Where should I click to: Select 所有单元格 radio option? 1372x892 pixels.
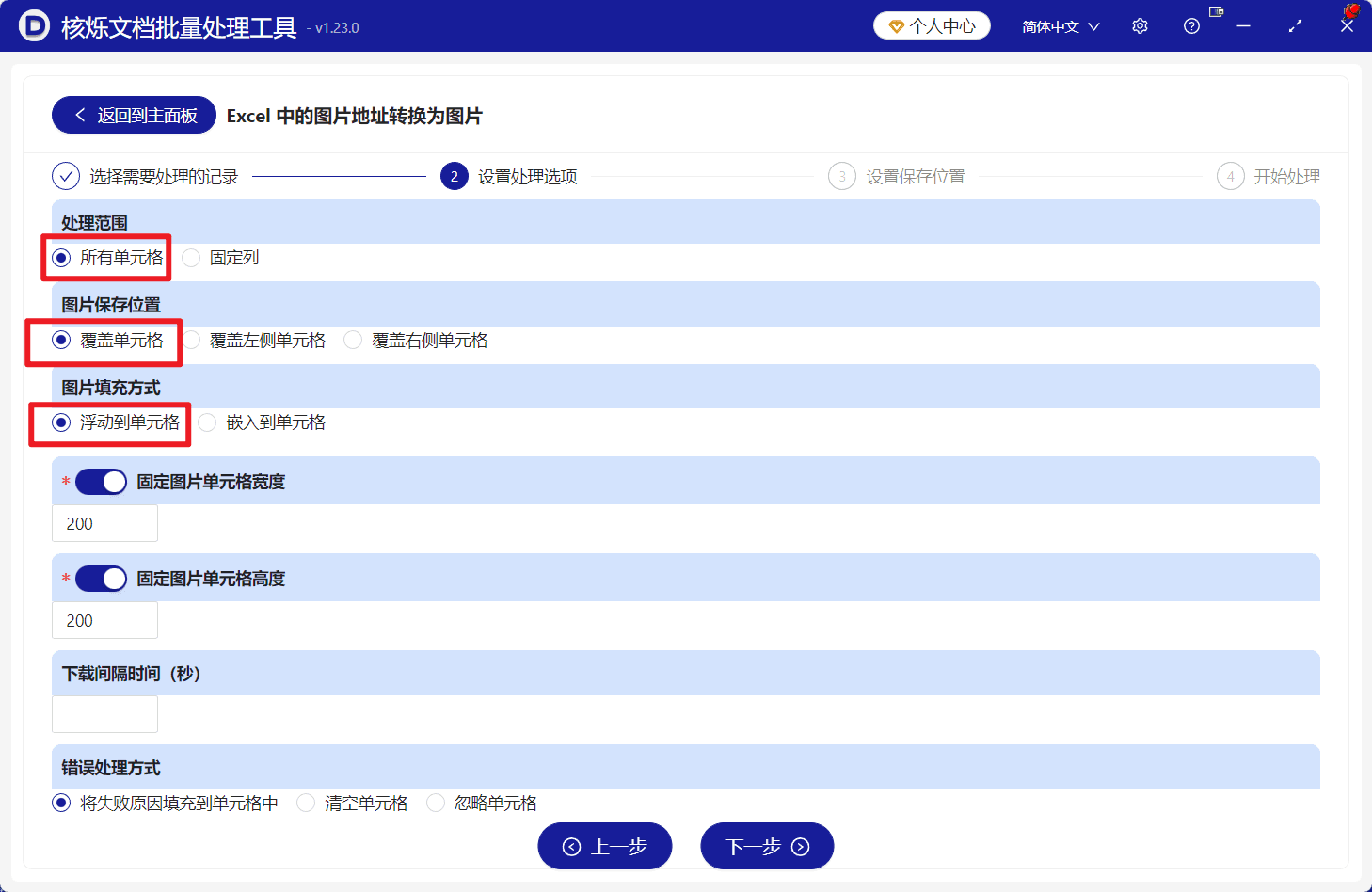(x=107, y=257)
